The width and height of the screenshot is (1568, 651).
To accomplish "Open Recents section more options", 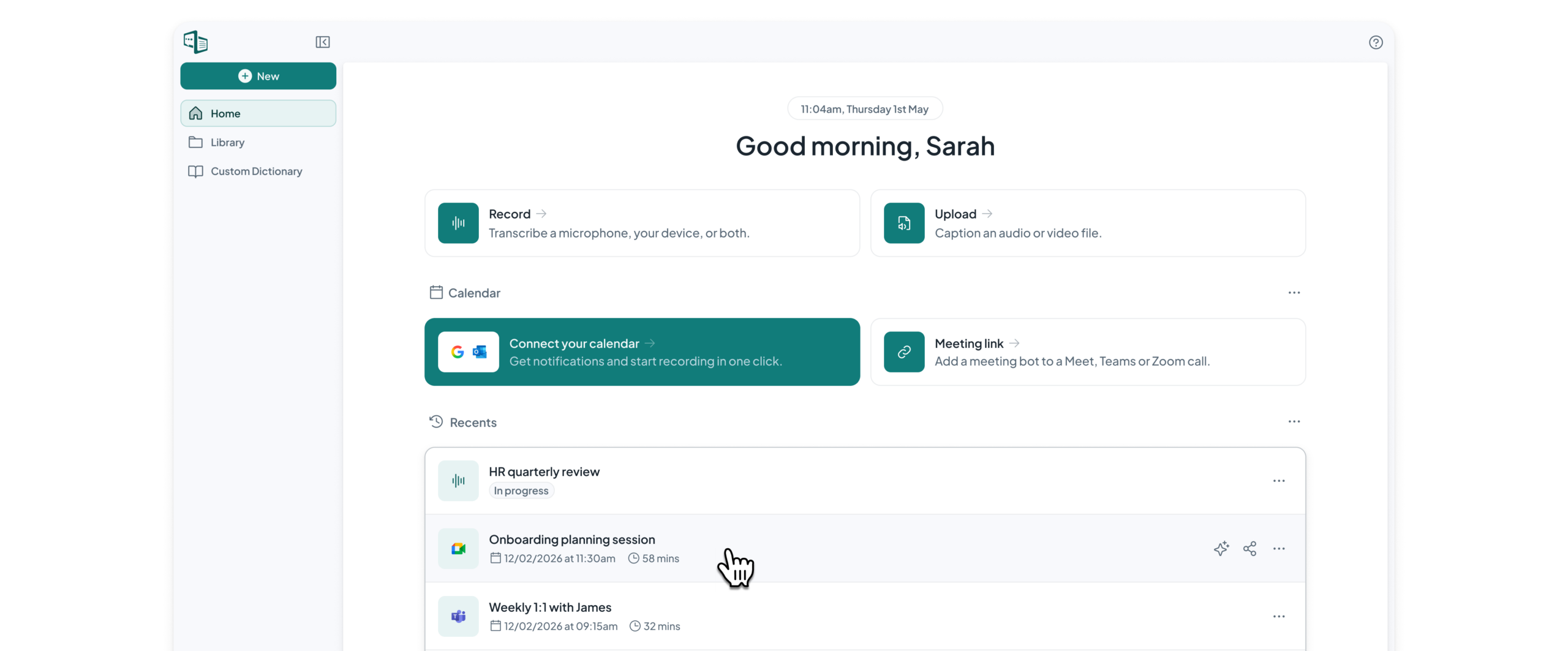I will tap(1294, 421).
